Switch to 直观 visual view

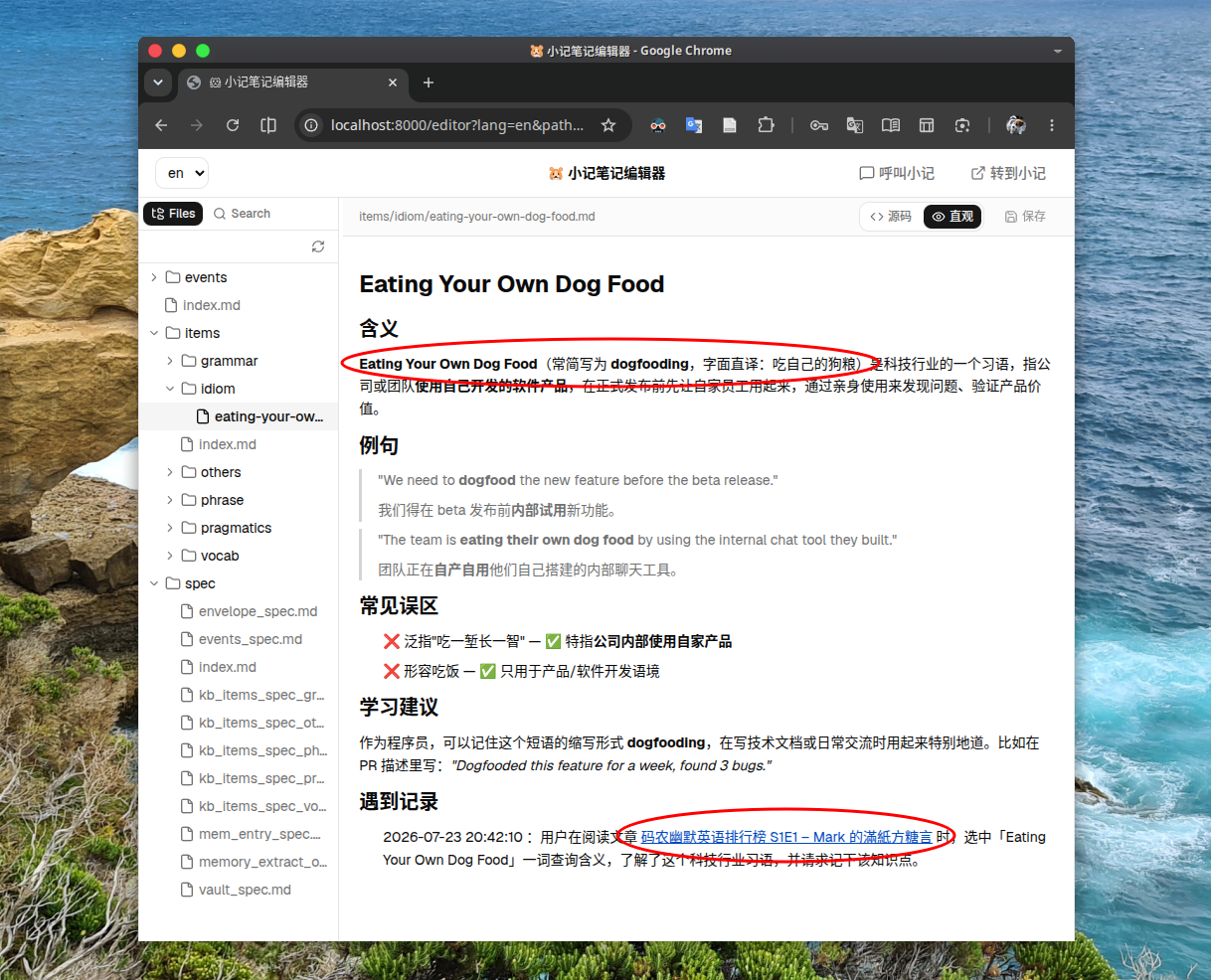pyautogui.click(x=952, y=216)
